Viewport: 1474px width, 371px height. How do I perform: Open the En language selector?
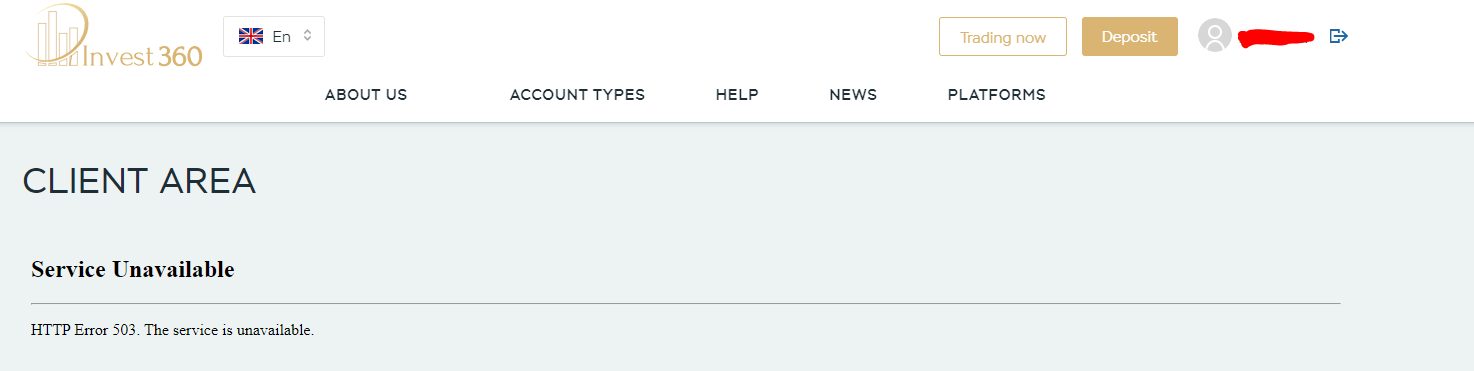pos(274,37)
